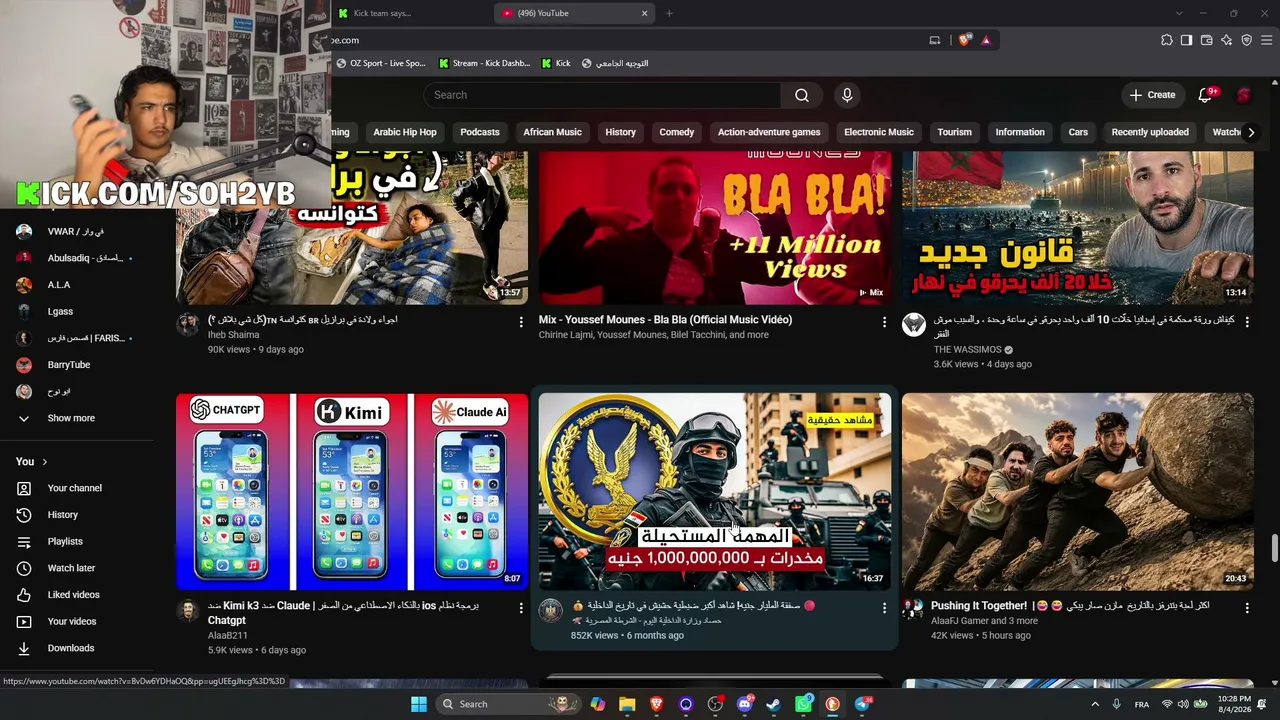Click the Brave Rewards triangle icon

coord(986,40)
